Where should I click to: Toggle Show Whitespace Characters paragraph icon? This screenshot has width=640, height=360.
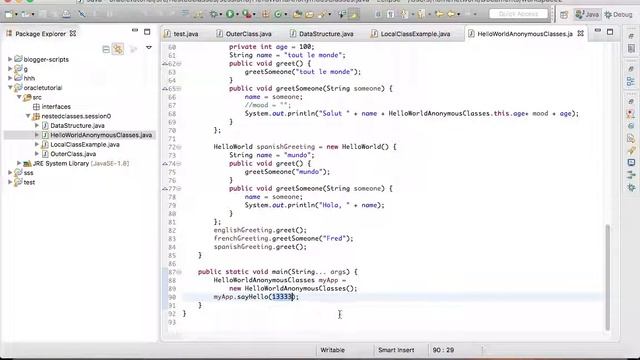[x=390, y=14]
